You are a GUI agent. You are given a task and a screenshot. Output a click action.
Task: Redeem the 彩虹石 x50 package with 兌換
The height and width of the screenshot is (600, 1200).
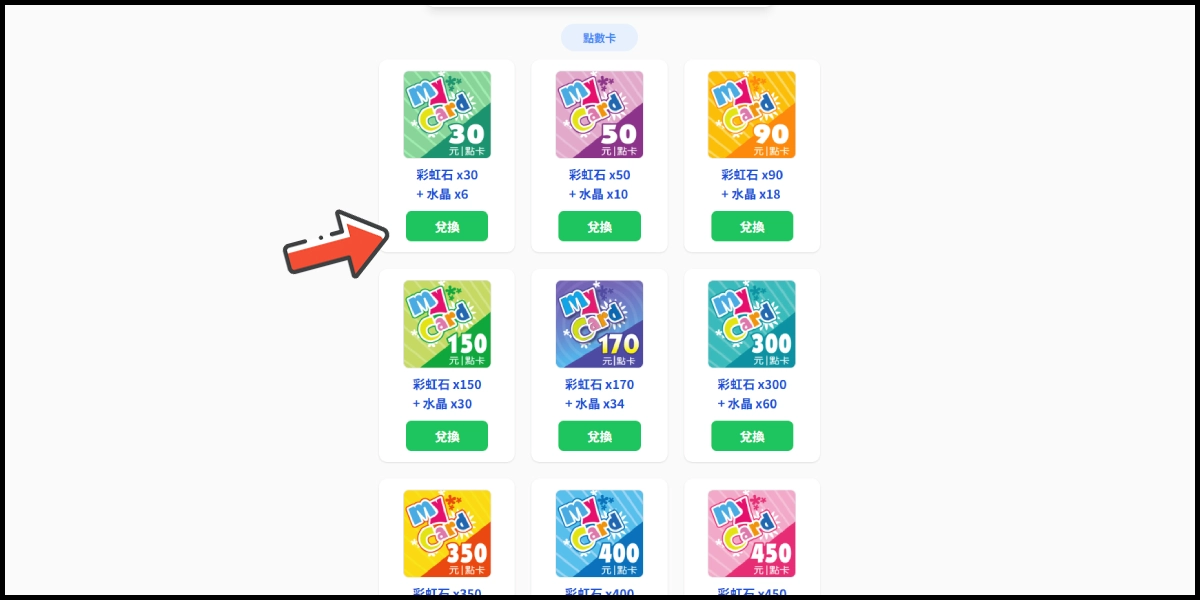tap(599, 226)
